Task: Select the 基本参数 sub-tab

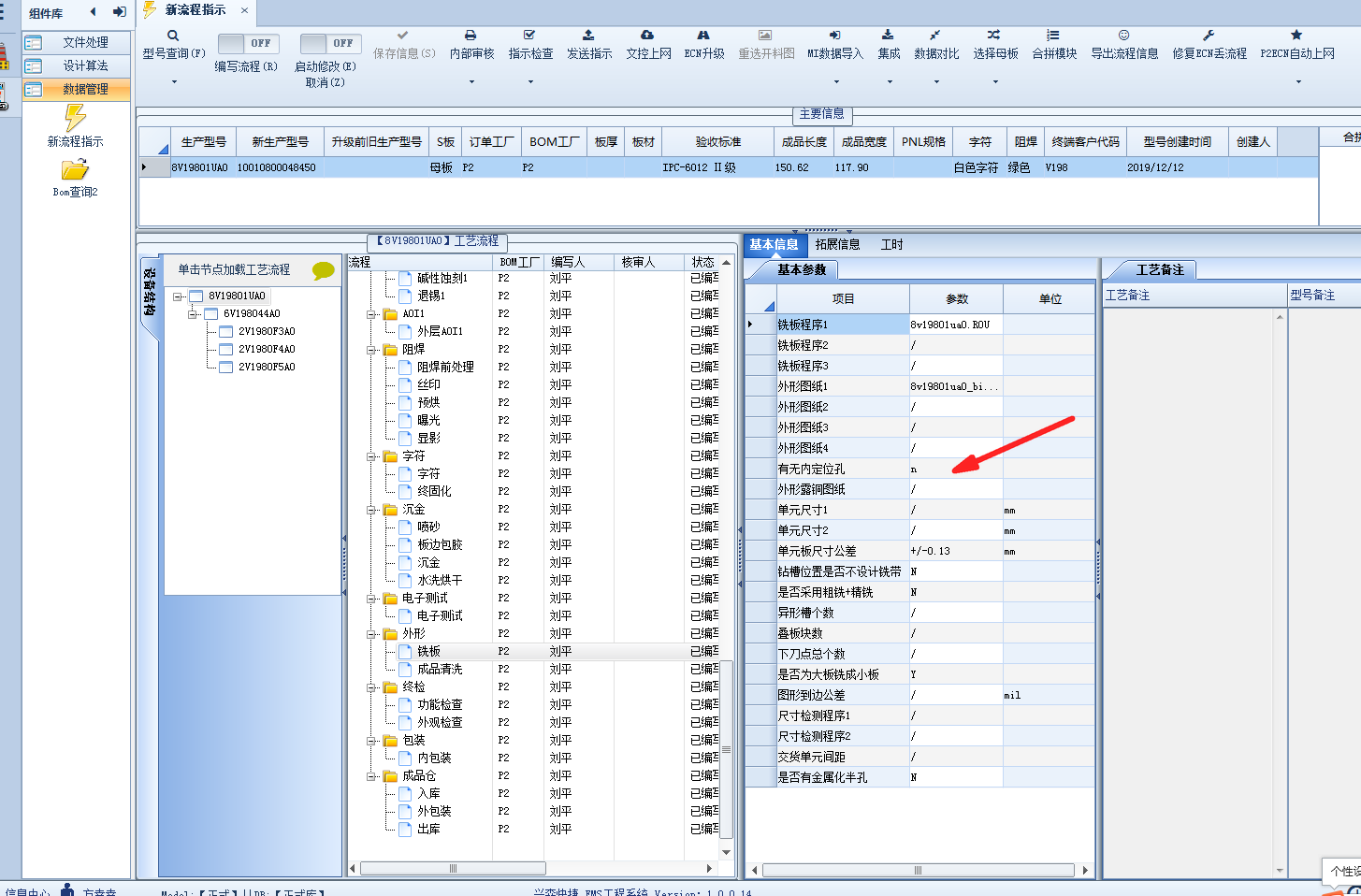Action: tap(802, 269)
